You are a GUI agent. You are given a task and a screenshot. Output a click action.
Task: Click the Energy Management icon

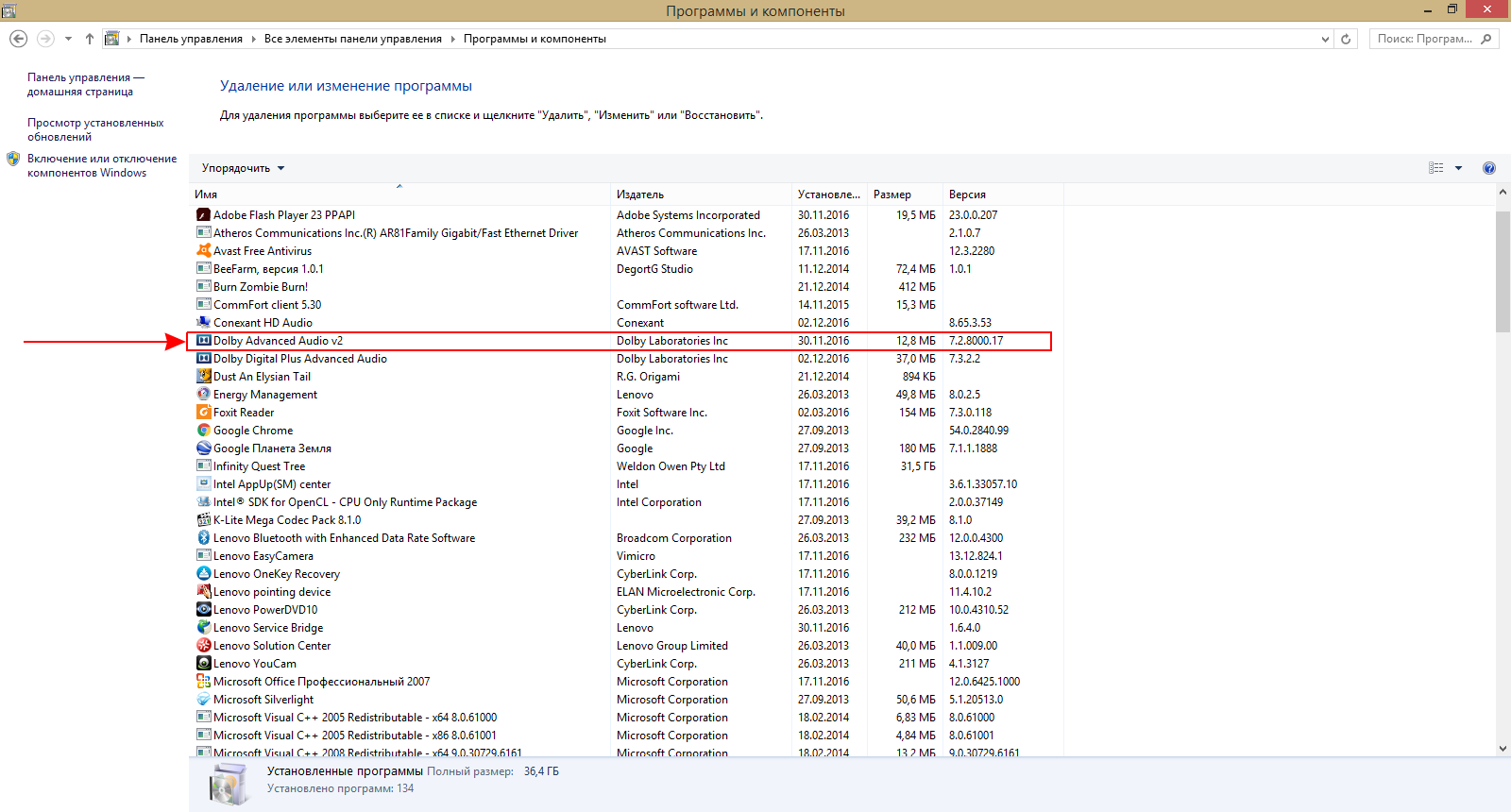(x=203, y=395)
